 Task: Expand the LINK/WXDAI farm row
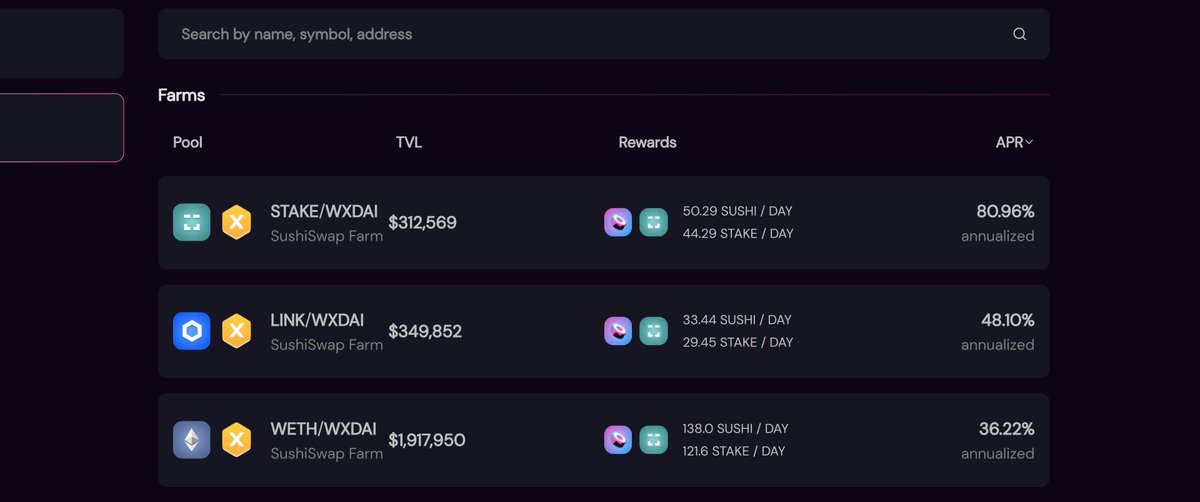pyautogui.click(x=604, y=331)
